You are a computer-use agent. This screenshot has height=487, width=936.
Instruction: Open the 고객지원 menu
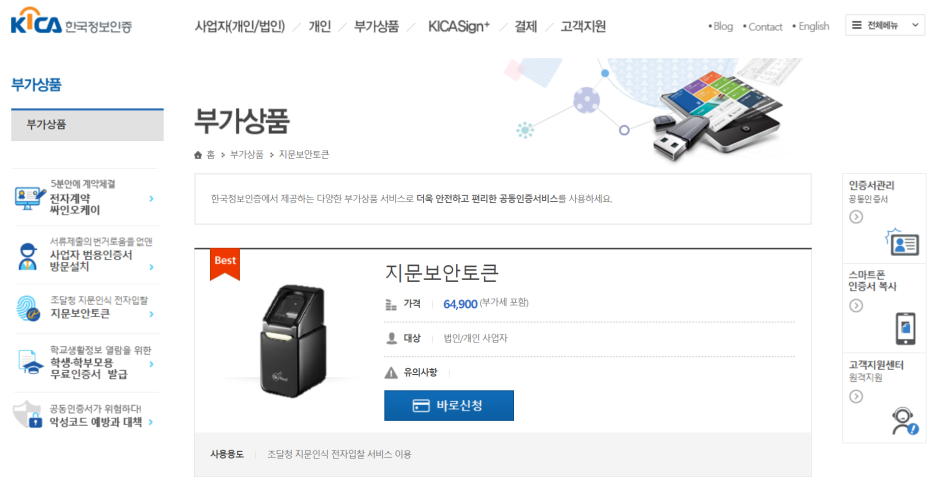pyautogui.click(x=583, y=26)
